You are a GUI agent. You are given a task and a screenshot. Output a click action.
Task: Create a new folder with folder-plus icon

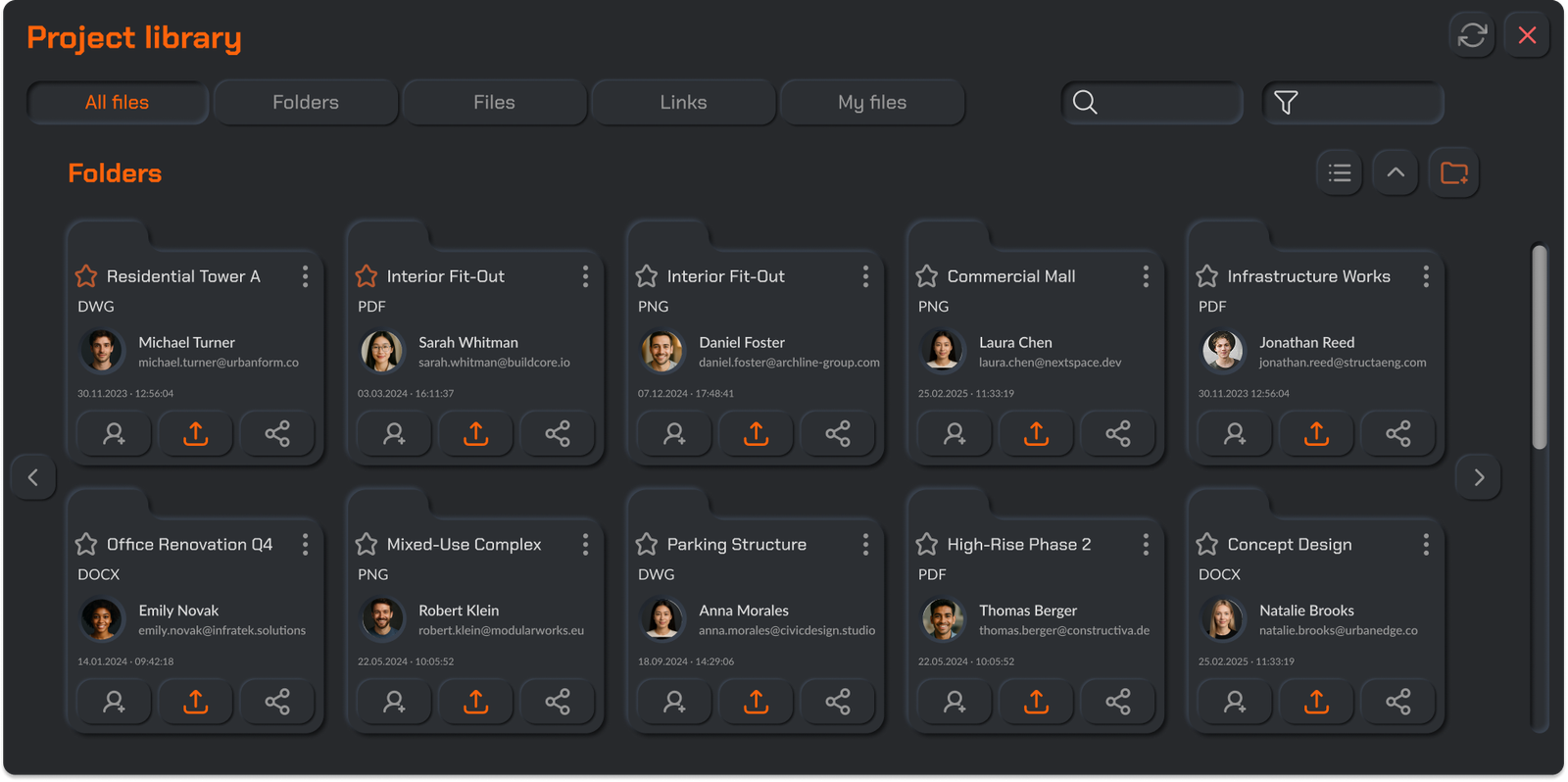1454,173
